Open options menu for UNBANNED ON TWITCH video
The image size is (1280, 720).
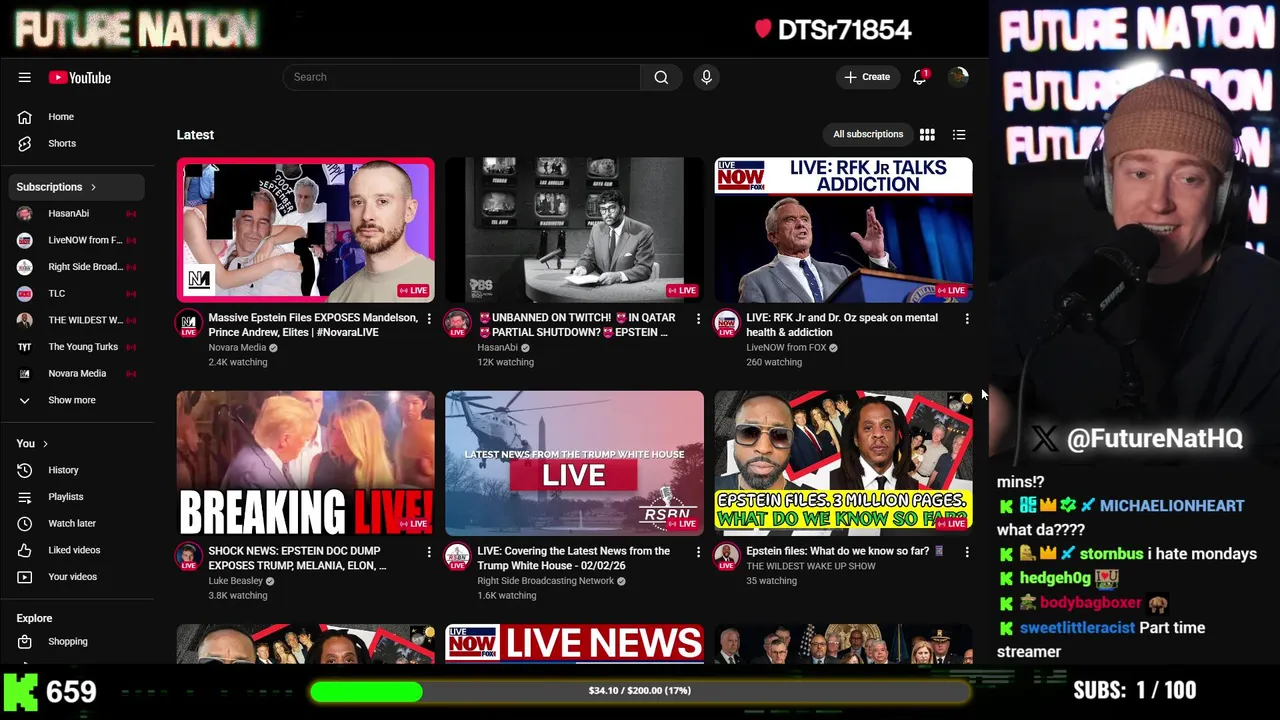698,318
